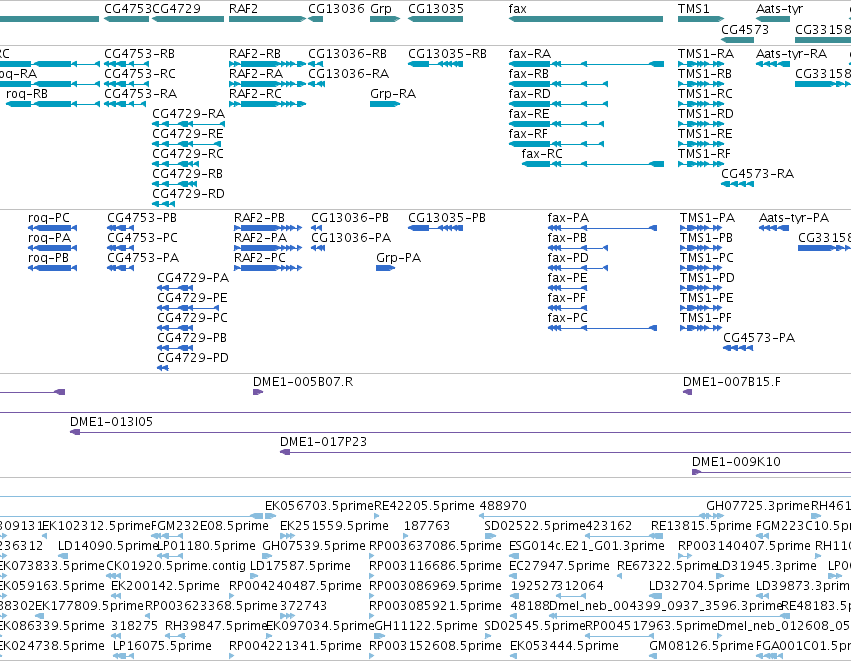Select protein label CG13035-PB
Viewport: 851px width, 661px height.
tap(447, 218)
